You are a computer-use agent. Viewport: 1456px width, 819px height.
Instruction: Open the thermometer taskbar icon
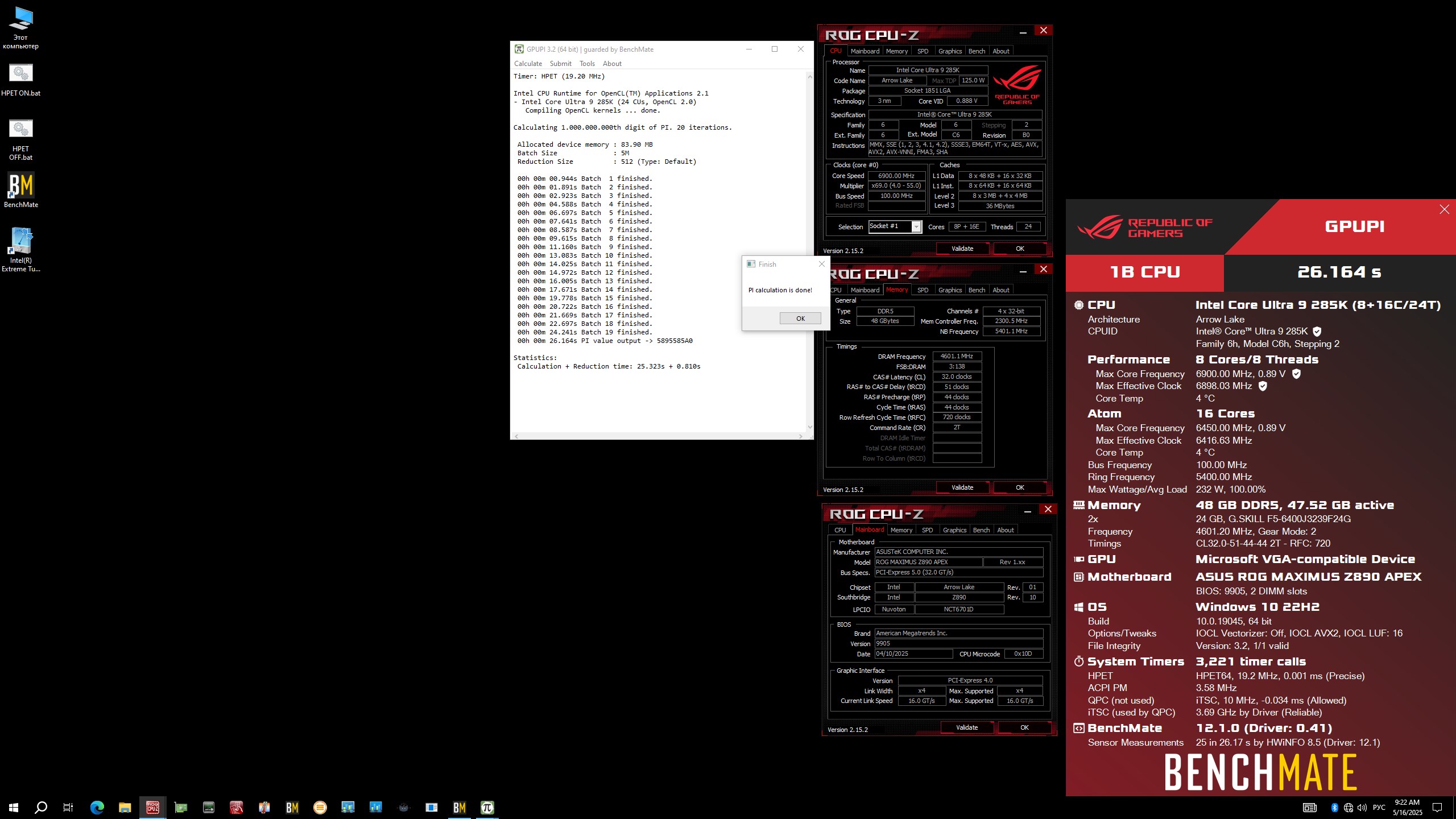[x=264, y=807]
